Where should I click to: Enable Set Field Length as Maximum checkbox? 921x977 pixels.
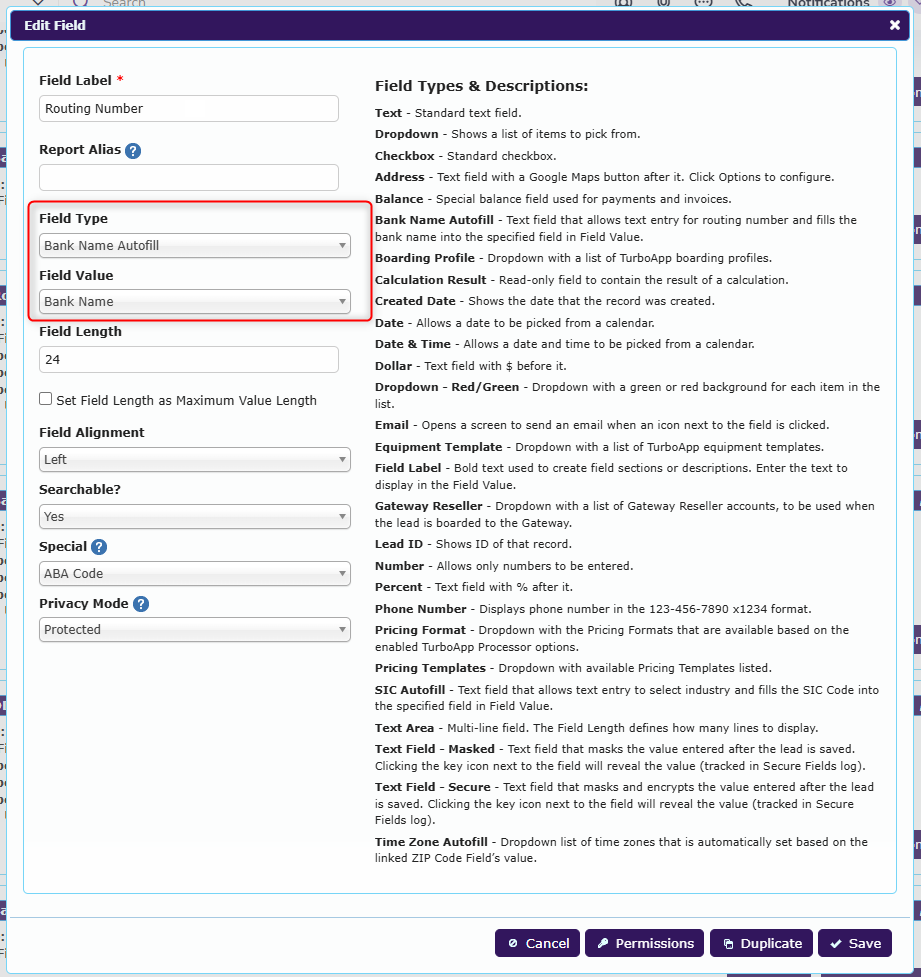(45, 399)
